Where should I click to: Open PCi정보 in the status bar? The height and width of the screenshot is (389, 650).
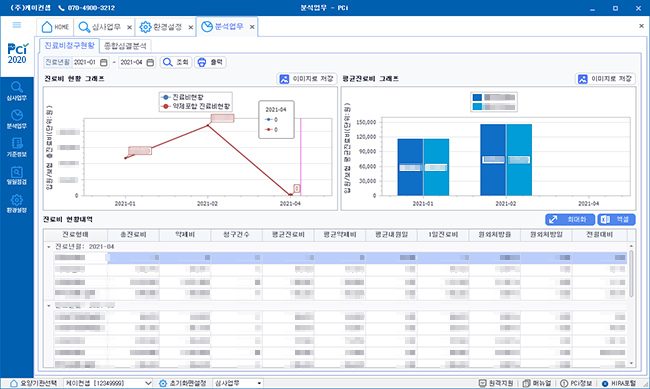576,383
